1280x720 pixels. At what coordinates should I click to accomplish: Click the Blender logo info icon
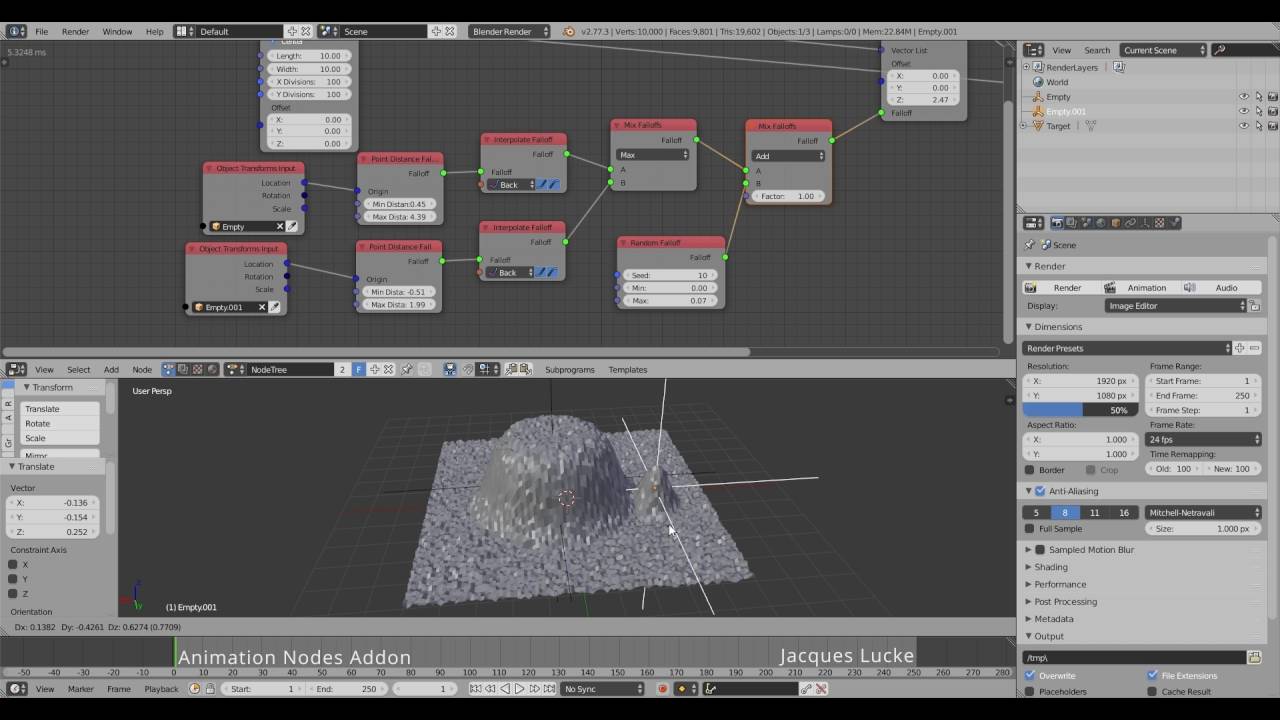pos(569,31)
